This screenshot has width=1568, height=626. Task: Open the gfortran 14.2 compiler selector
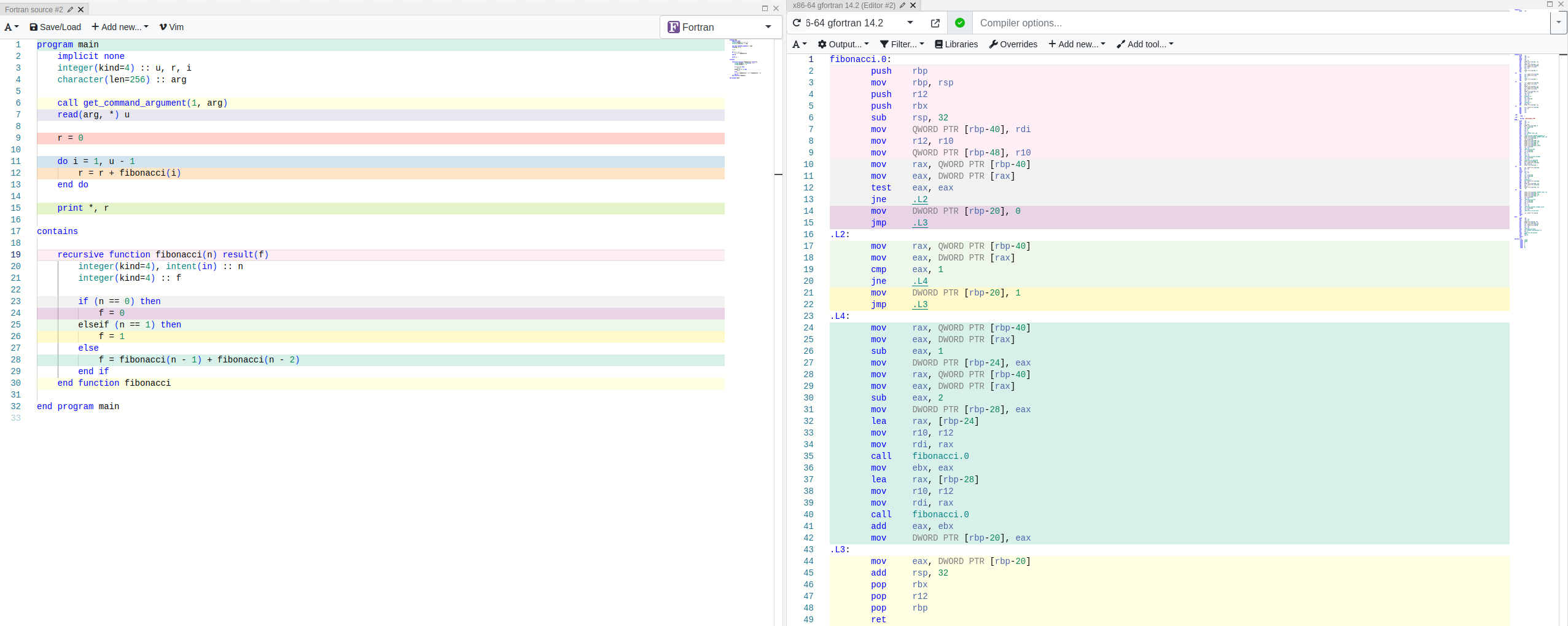859,23
